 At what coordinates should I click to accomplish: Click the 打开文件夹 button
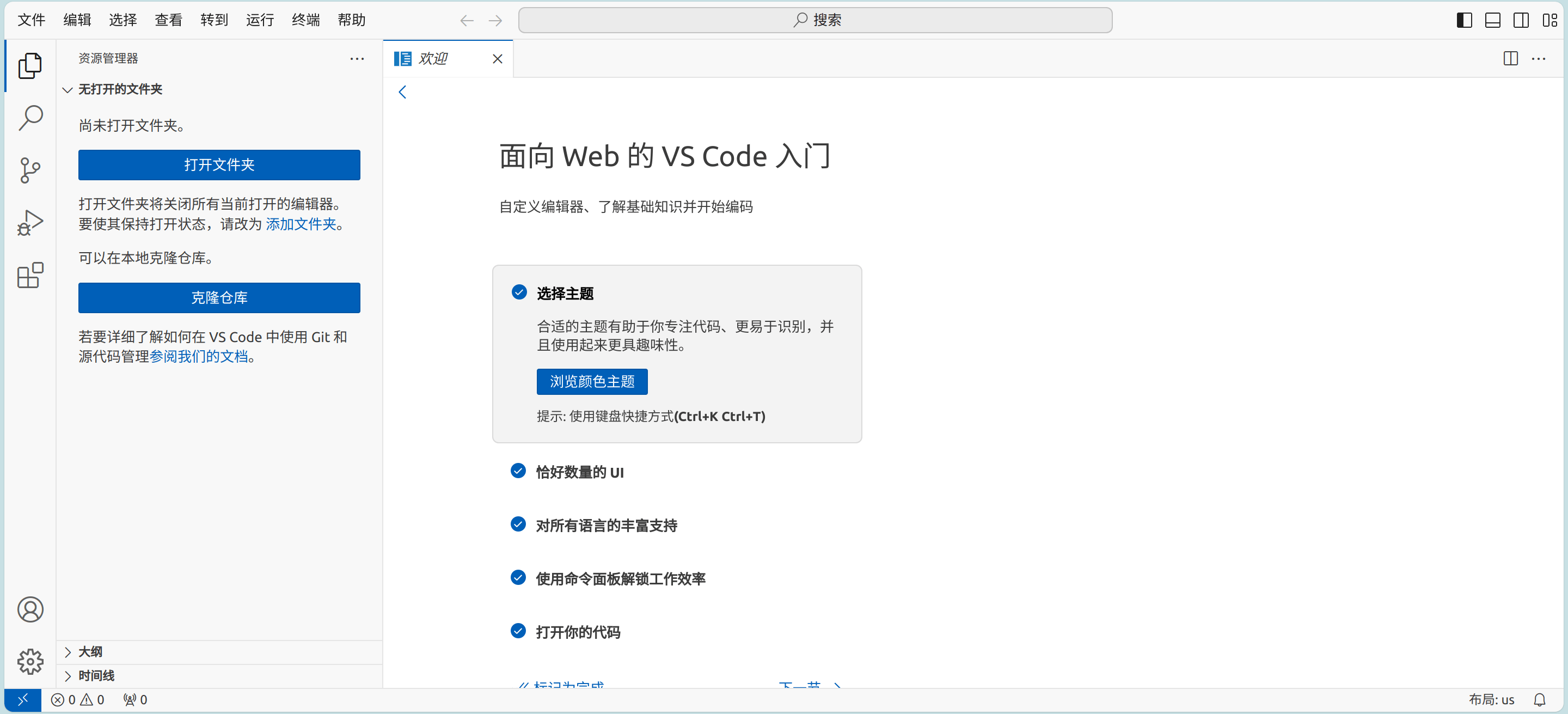219,165
